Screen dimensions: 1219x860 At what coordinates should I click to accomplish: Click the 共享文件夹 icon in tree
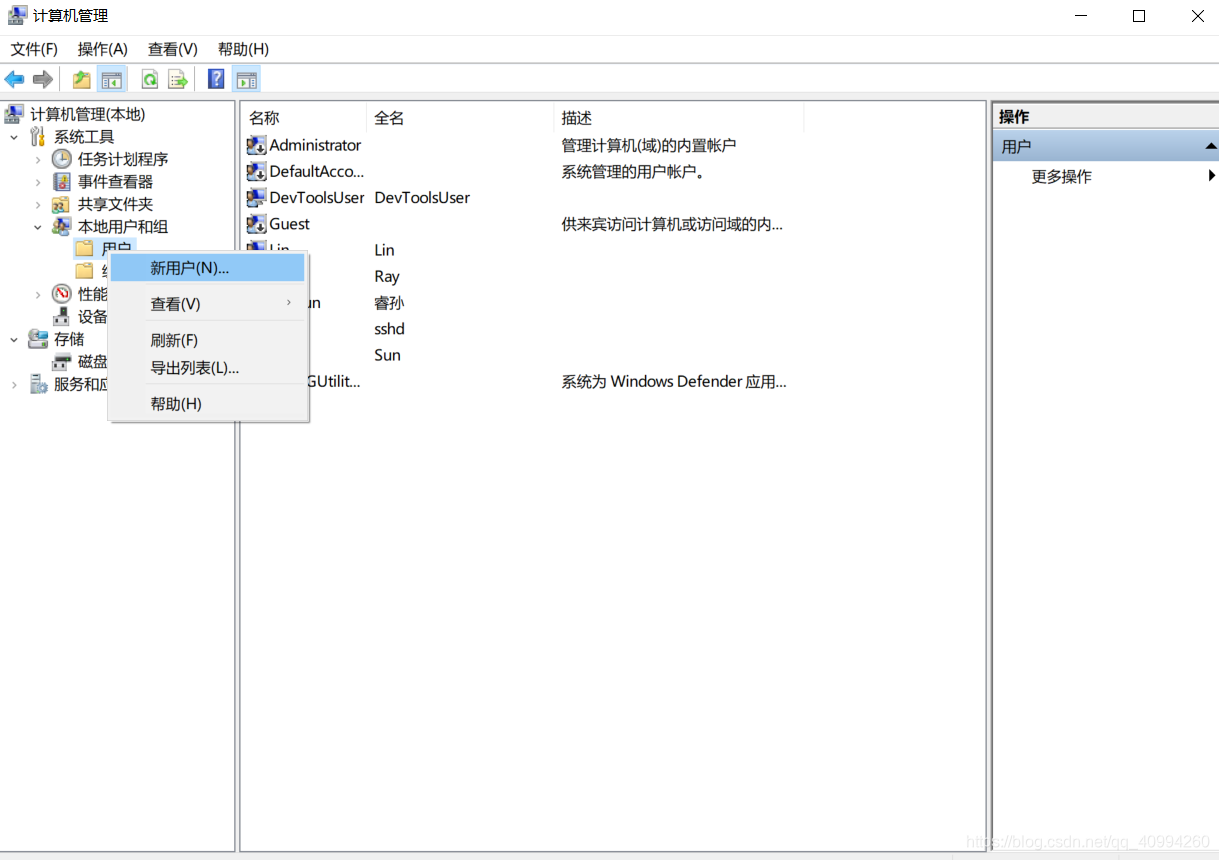coord(62,204)
